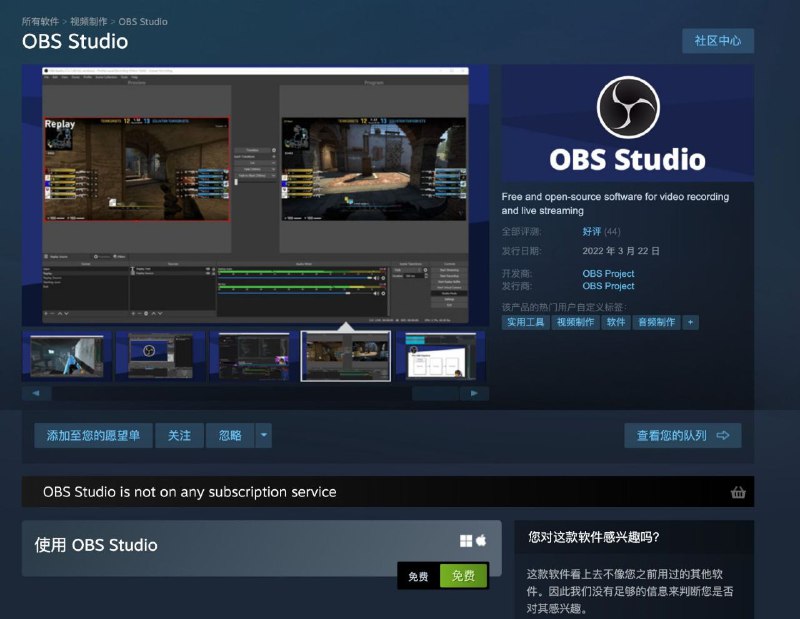This screenshot has height=619, width=800.
Task: Open the 社区中心 community hub
Action: [717, 41]
